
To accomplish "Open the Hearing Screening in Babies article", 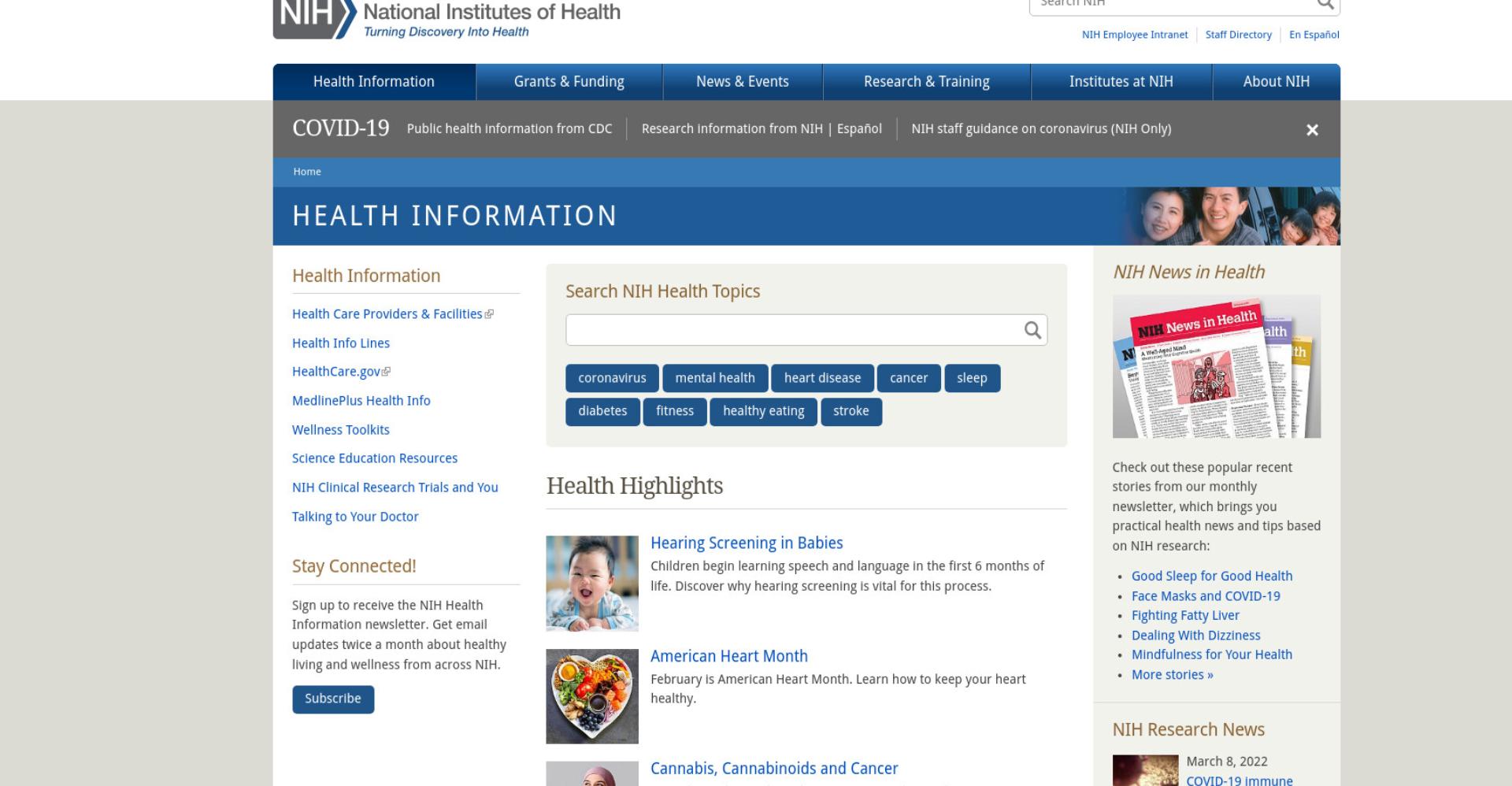I will pos(747,543).
